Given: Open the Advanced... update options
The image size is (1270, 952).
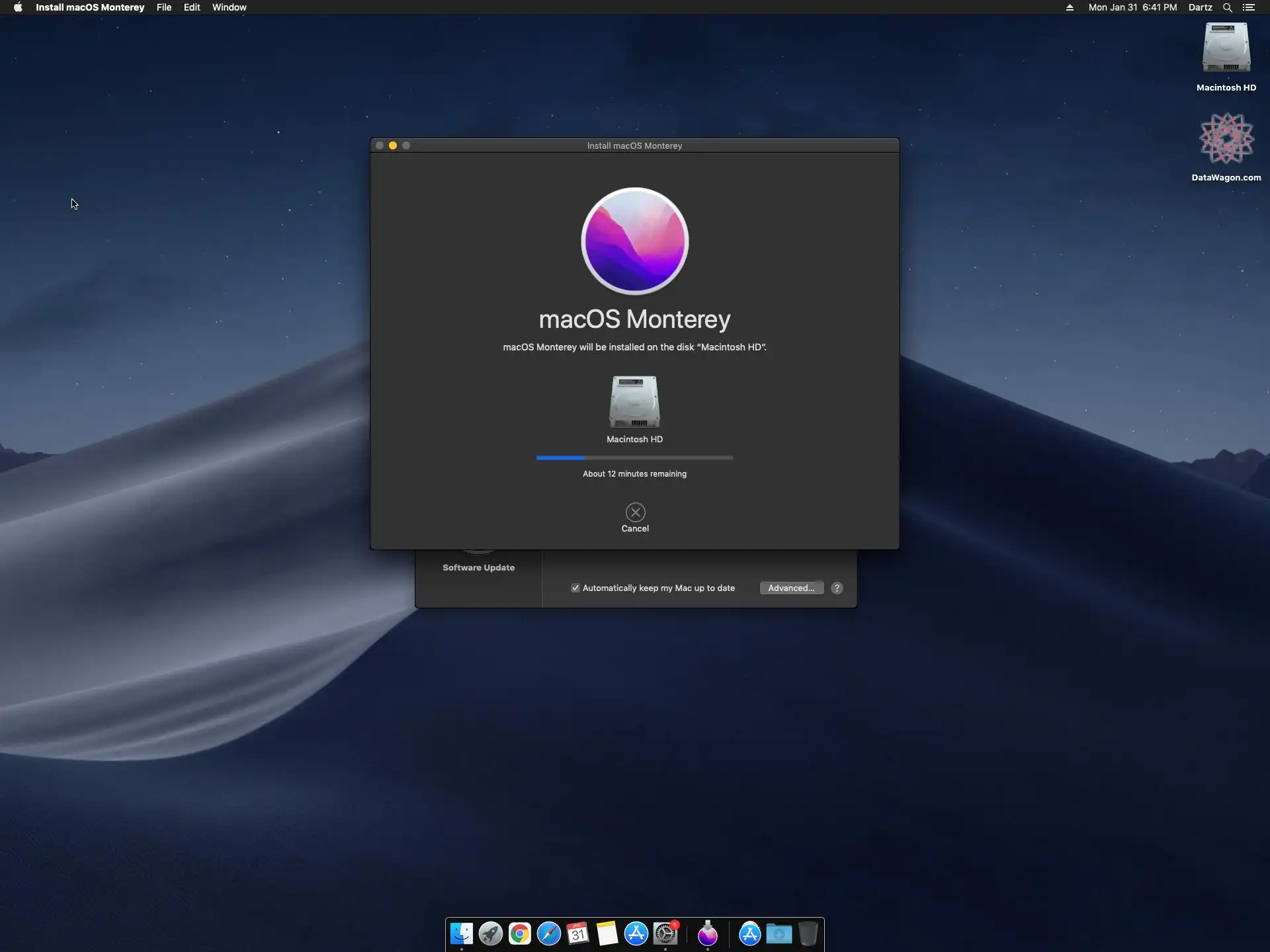Looking at the screenshot, I should (x=791, y=588).
